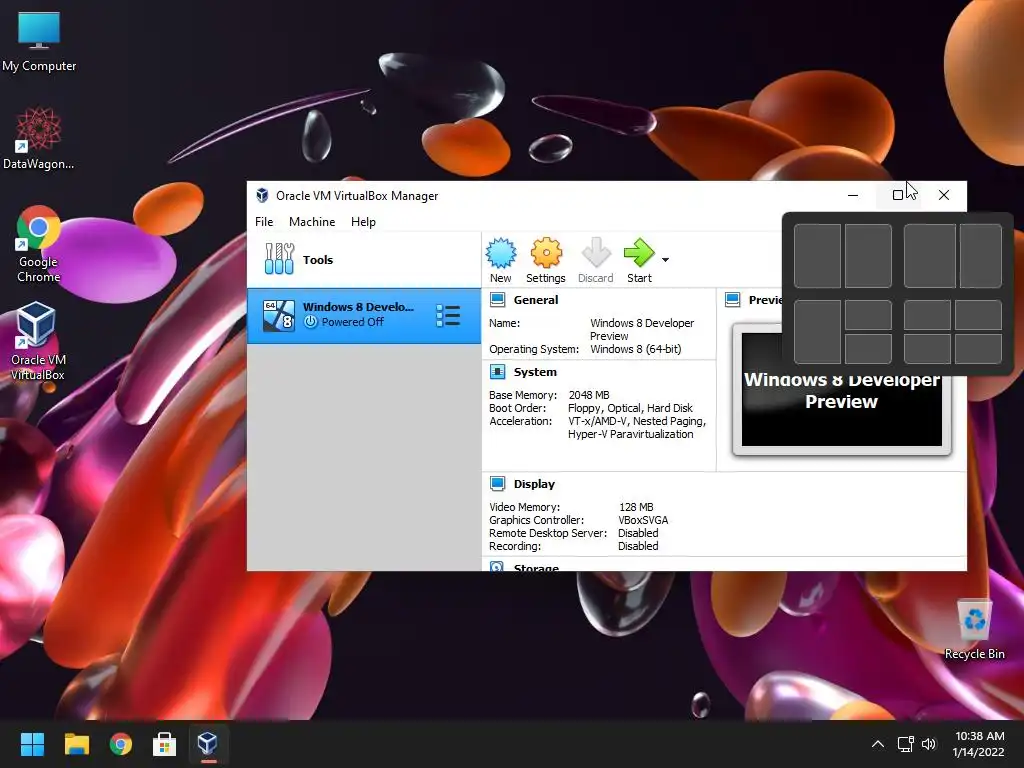1024x768 pixels.
Task: Click the System section icon
Action: pyautogui.click(x=498, y=372)
